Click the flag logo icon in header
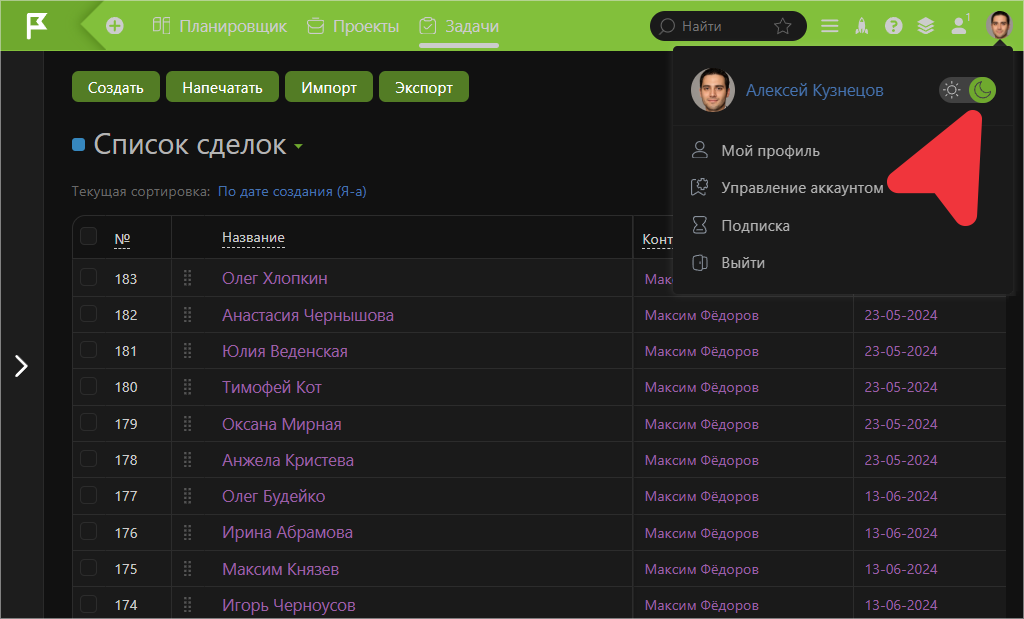This screenshot has height=619, width=1024. coord(37,26)
